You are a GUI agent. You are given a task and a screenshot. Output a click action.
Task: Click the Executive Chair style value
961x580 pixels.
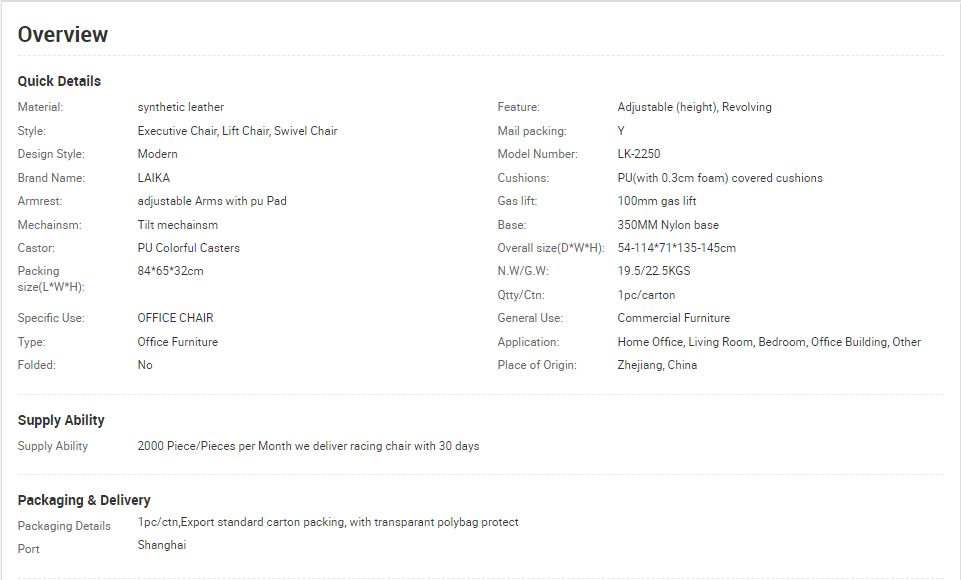(177, 131)
